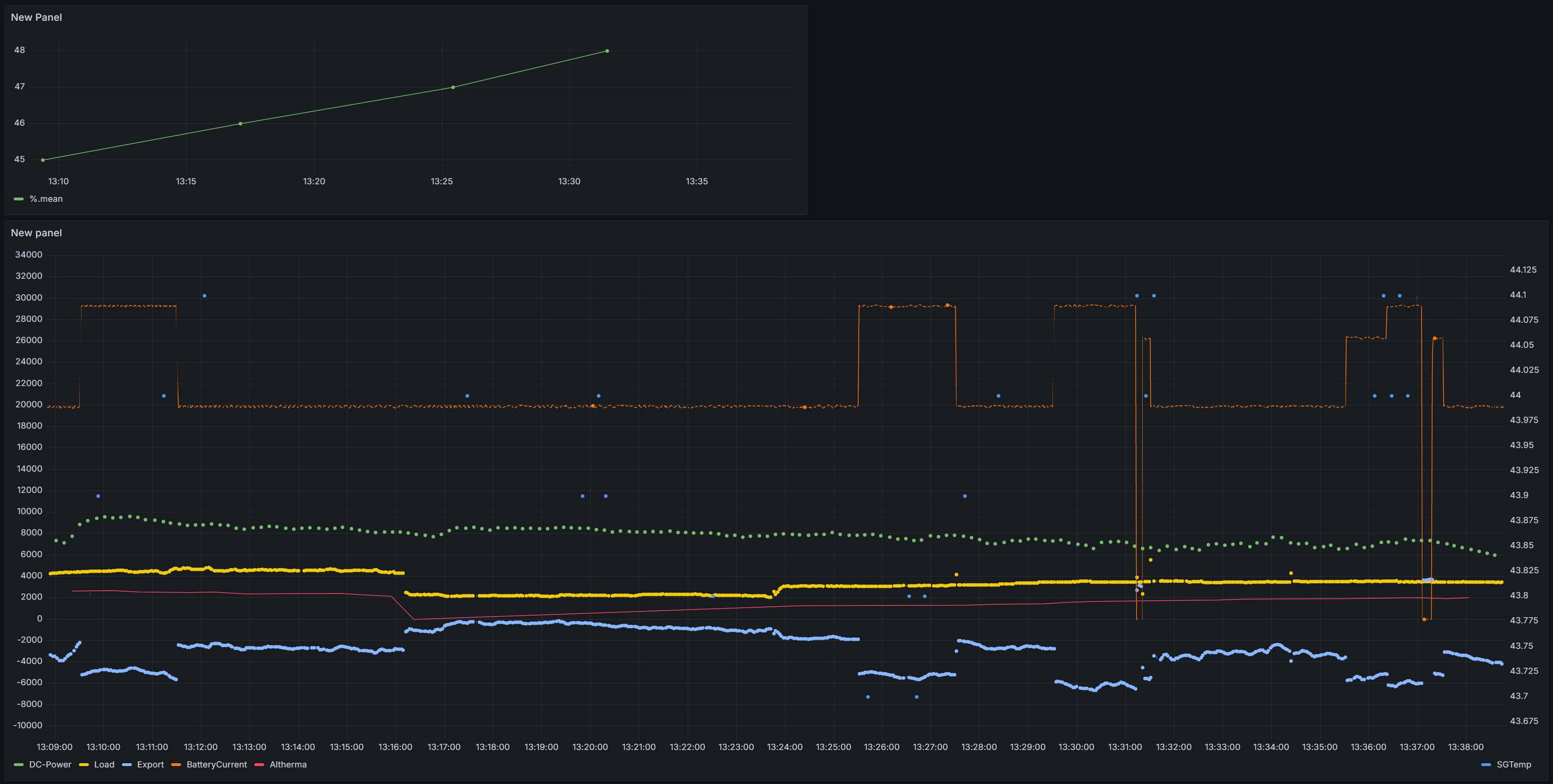1553x784 pixels.
Task: Click the %.mean data point at 48
Action: [x=607, y=51]
